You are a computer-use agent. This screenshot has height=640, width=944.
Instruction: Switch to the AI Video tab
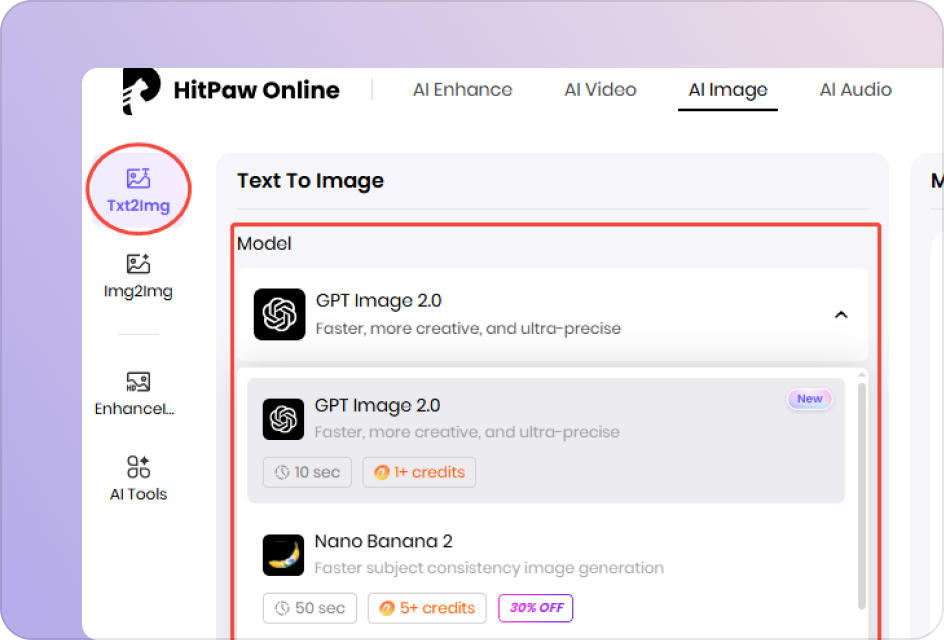(600, 90)
